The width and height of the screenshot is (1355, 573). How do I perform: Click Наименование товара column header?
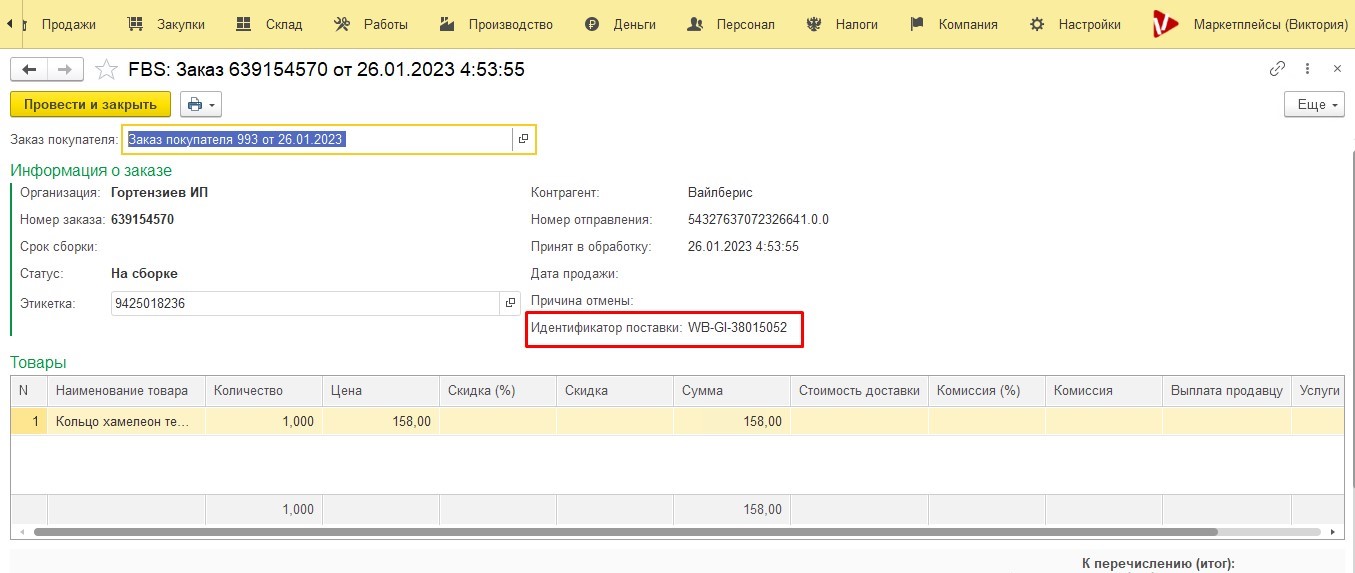point(126,391)
